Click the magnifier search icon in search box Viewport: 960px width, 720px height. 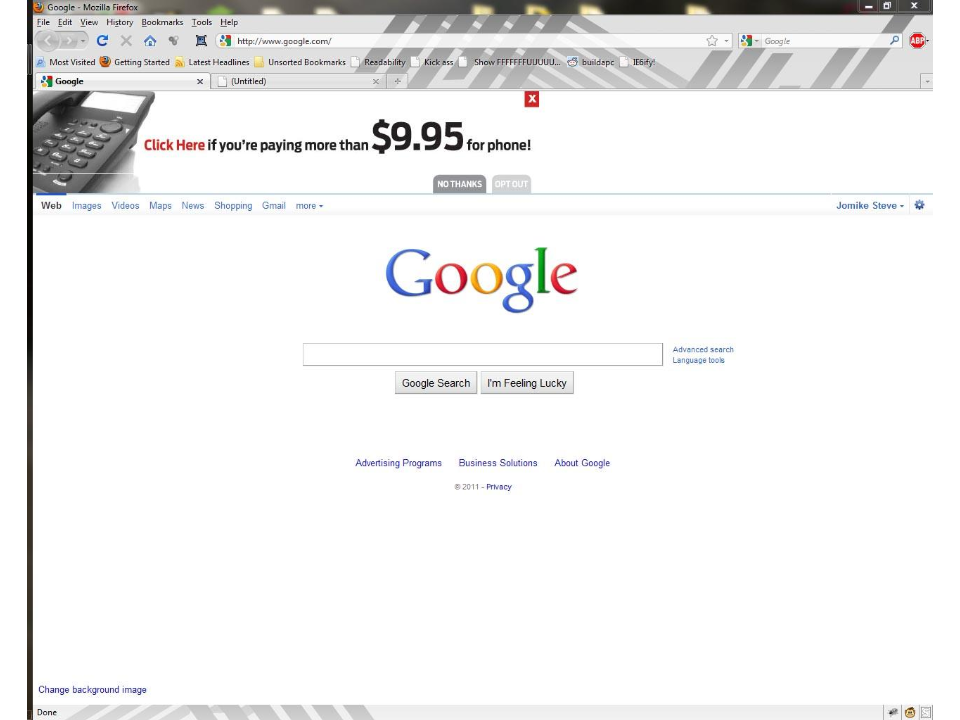click(x=894, y=41)
